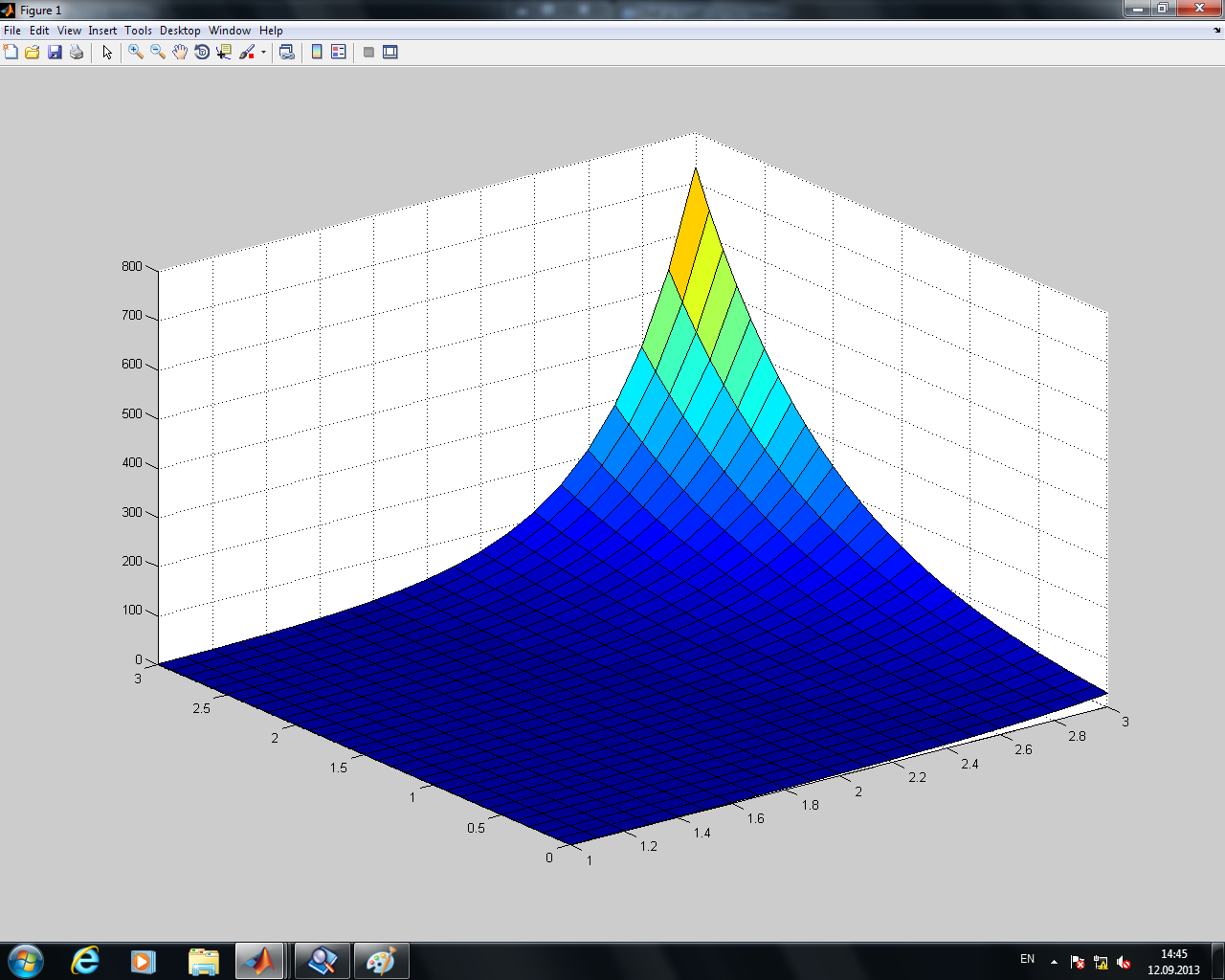1225x980 pixels.
Task: Click the z-axis label 400
Action: pyautogui.click(x=132, y=463)
